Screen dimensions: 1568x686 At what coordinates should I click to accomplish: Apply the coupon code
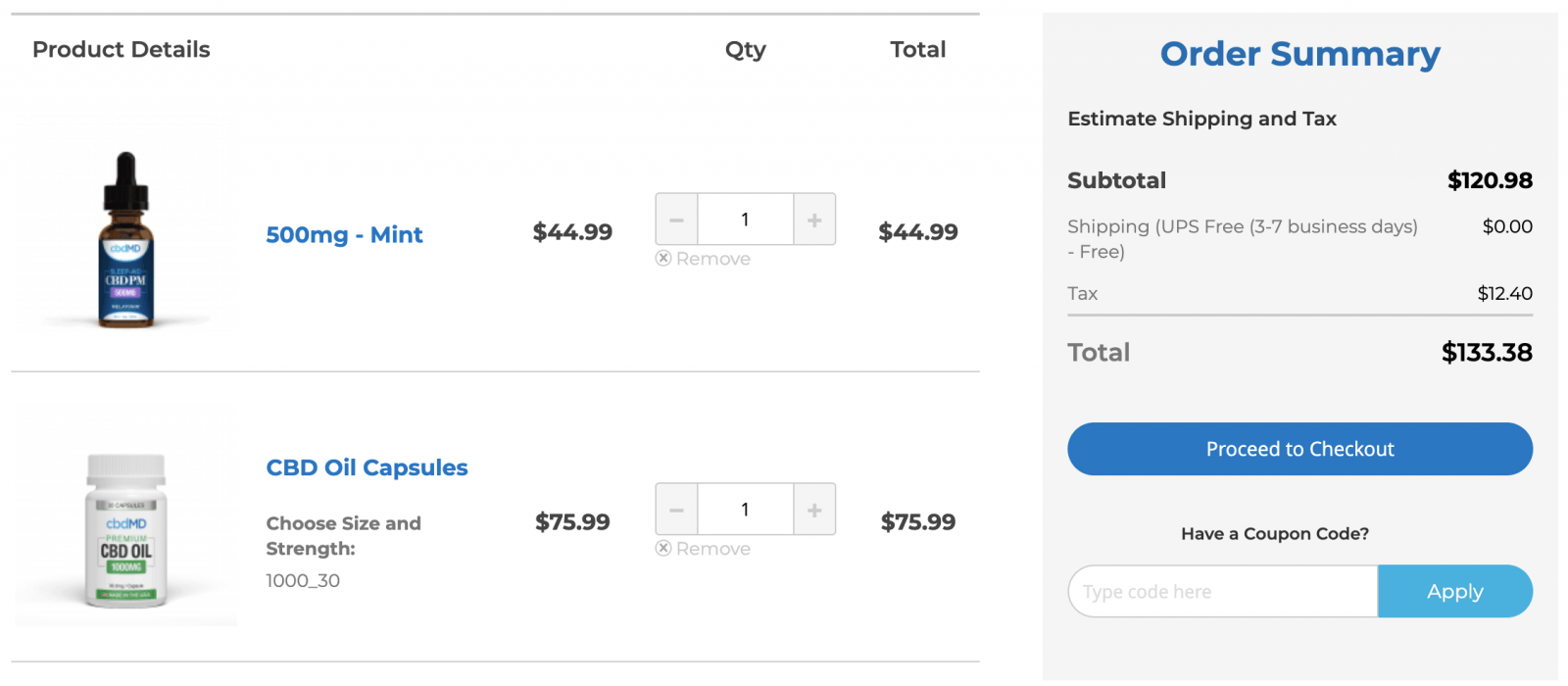click(1454, 591)
